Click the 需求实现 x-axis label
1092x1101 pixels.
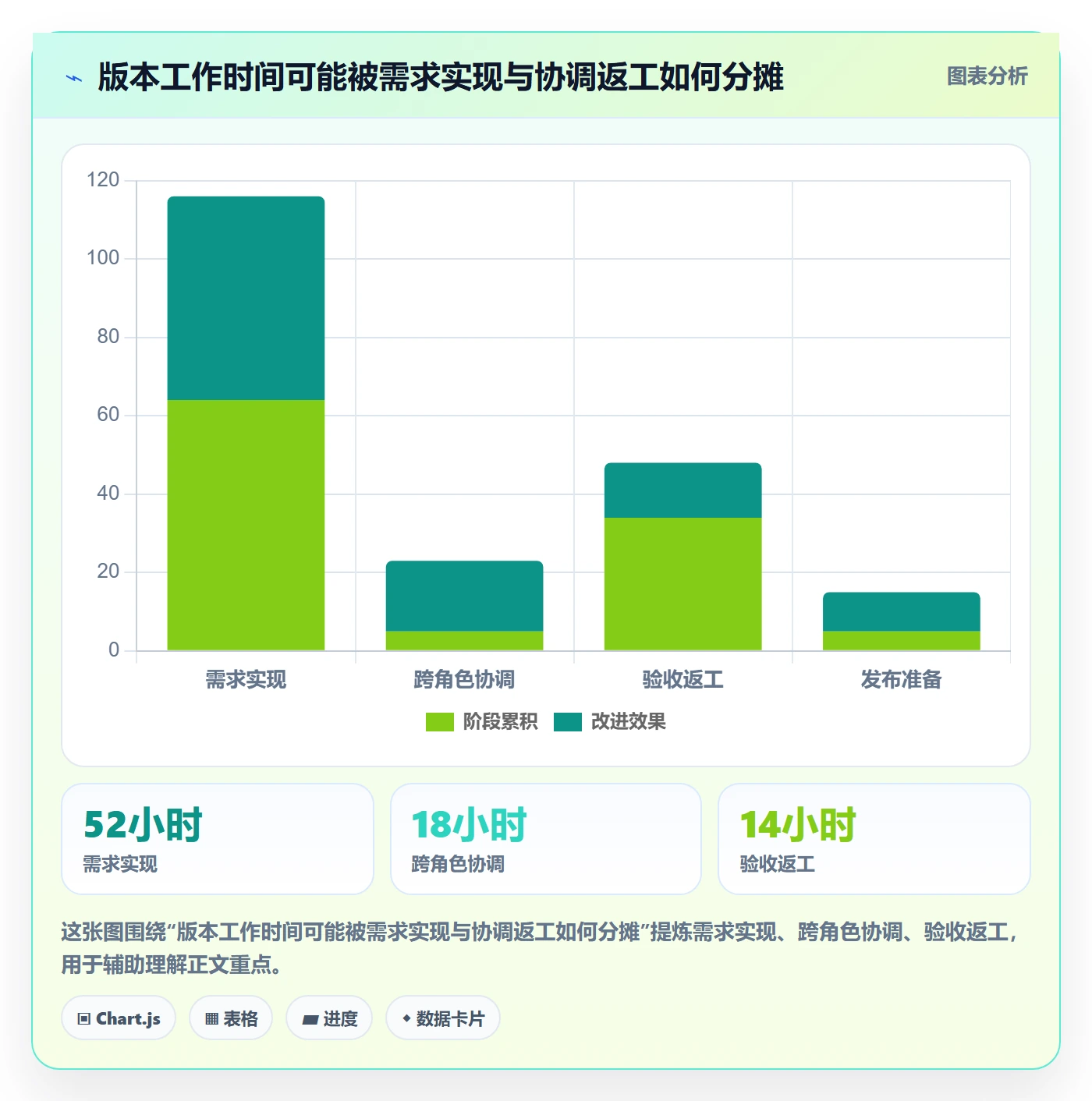point(246,680)
